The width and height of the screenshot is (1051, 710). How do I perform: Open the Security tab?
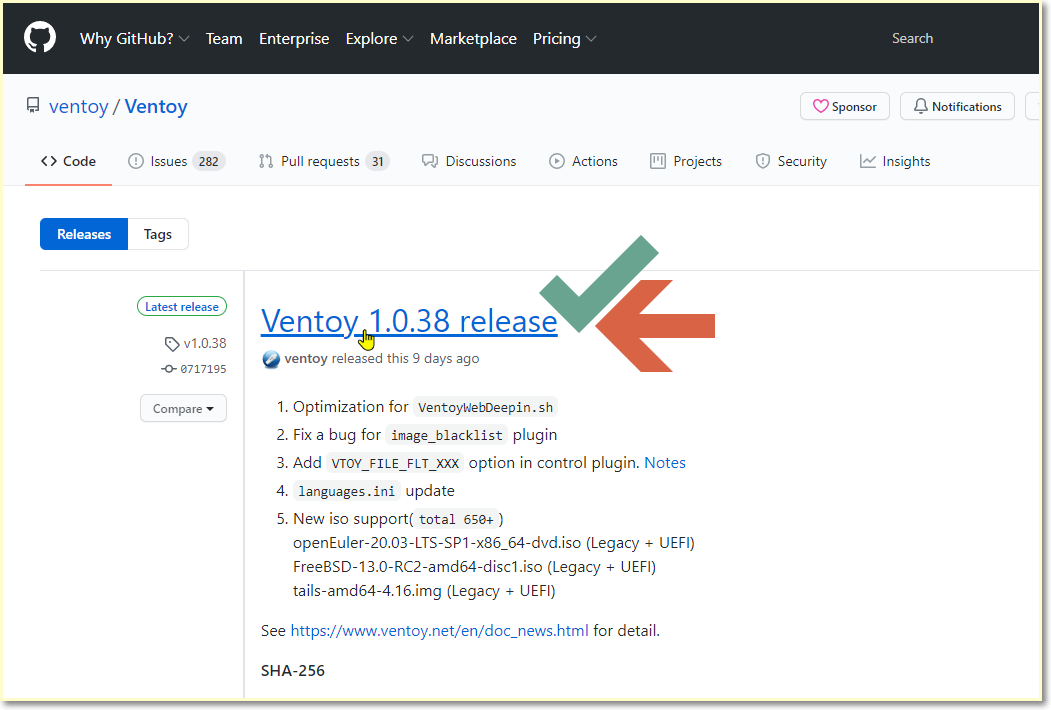click(791, 162)
